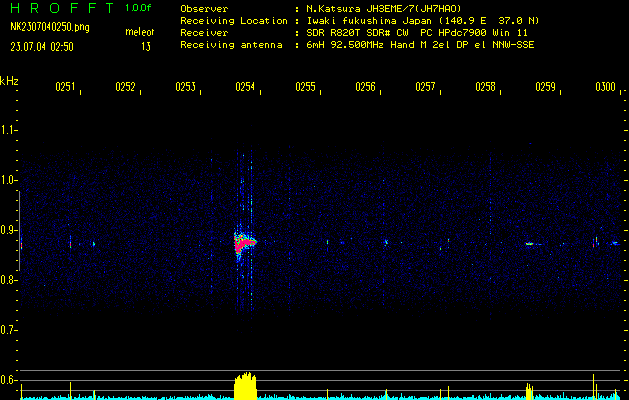Click the meteor count 13

[146, 46]
